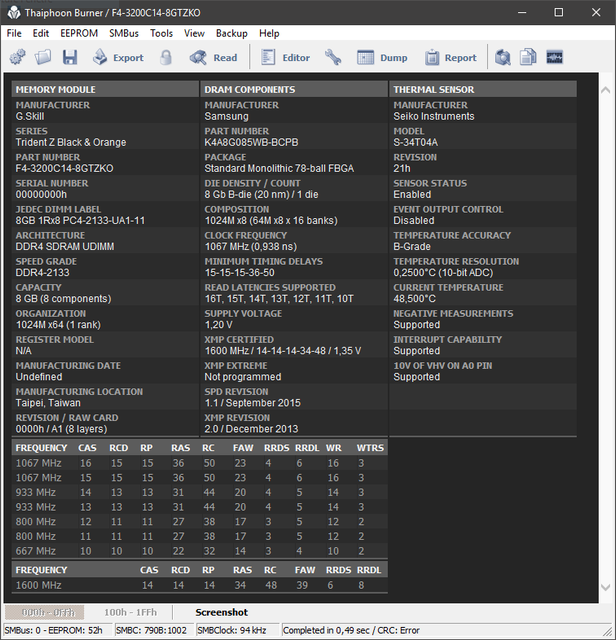Click the thermal sensor model S-34T04A
Image resolution: width=616 pixels, height=640 pixels.
pyautogui.click(x=416, y=142)
